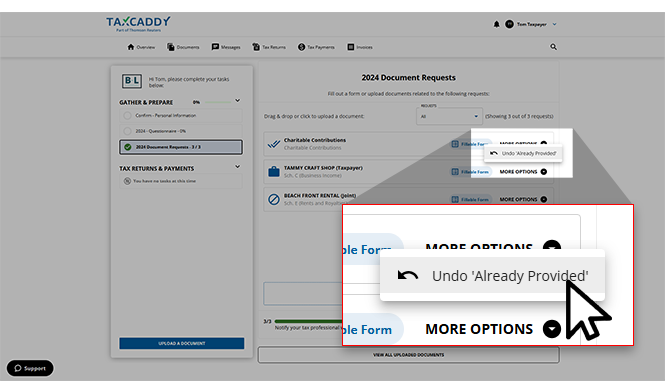Click the Gather & Prepare progress bar
Screen dimensions: 665x381
point(218,102)
